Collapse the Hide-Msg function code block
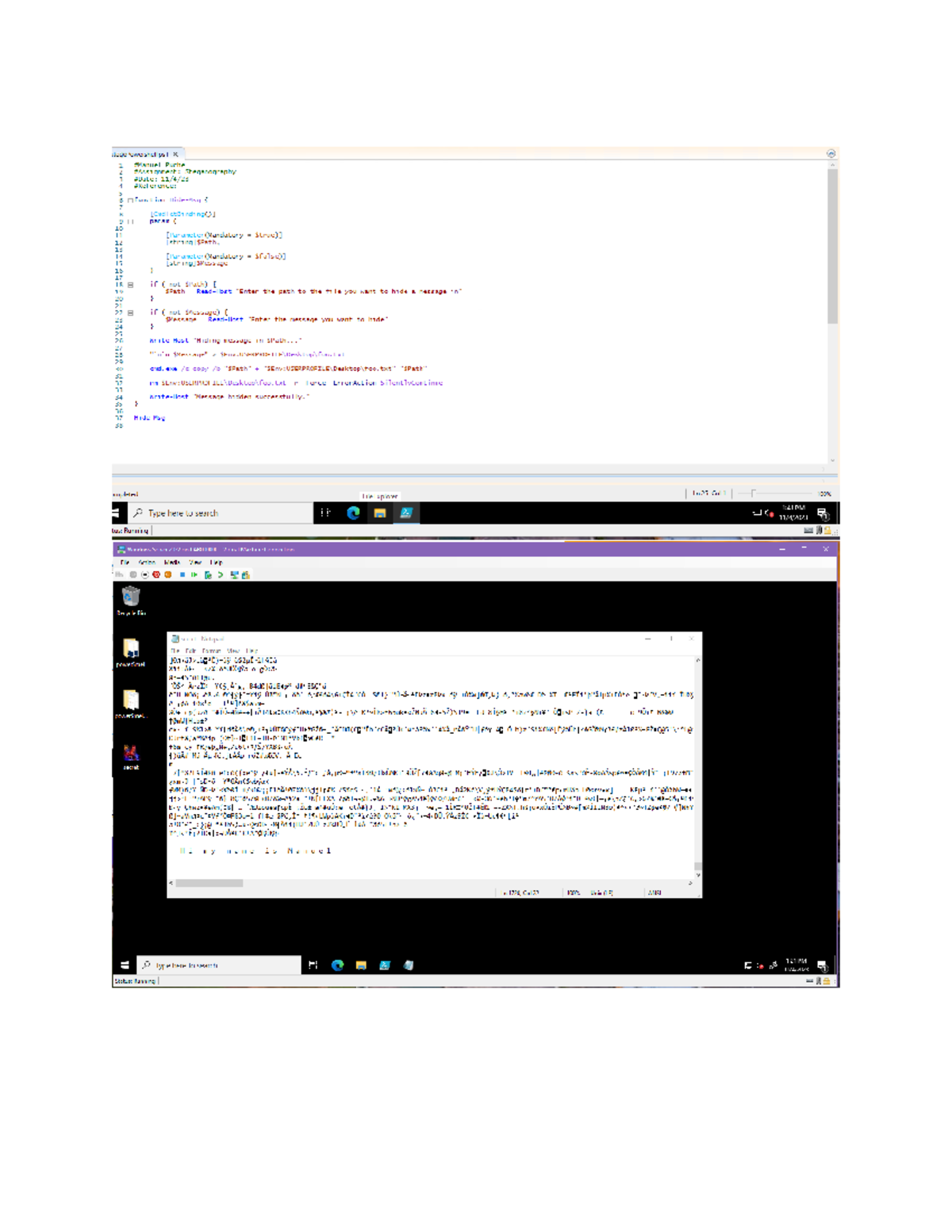The image size is (952, 1232). [x=129, y=199]
